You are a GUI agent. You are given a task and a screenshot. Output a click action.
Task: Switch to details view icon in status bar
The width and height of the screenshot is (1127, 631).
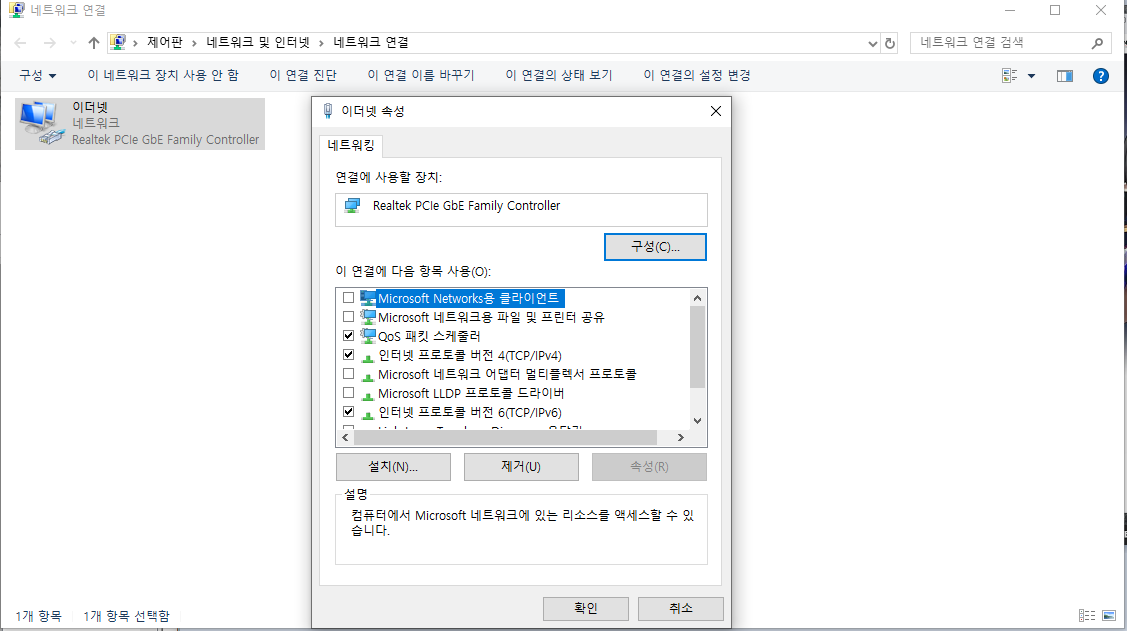pos(1087,616)
